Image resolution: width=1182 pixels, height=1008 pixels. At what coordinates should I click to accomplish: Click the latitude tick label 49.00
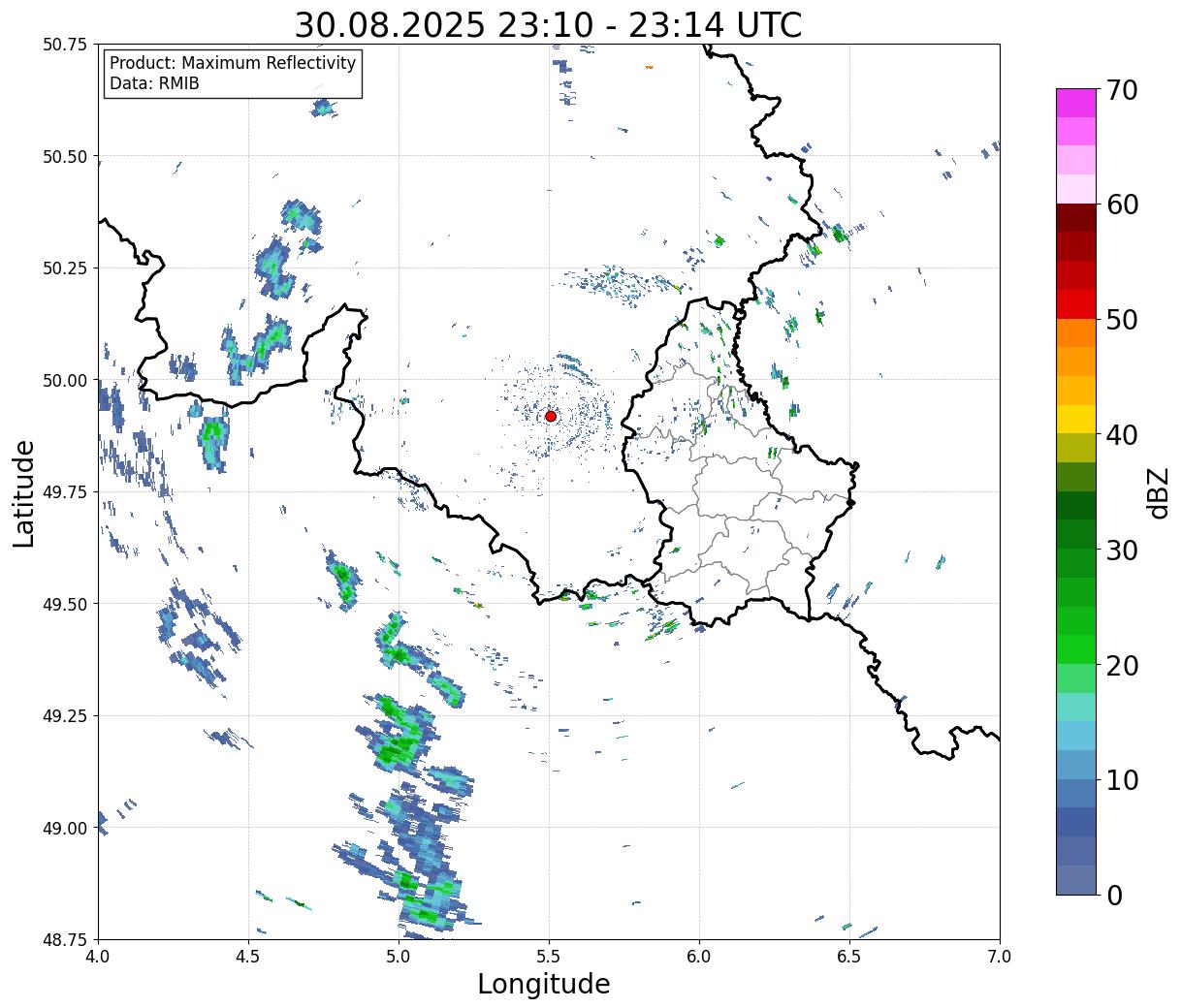66,828
